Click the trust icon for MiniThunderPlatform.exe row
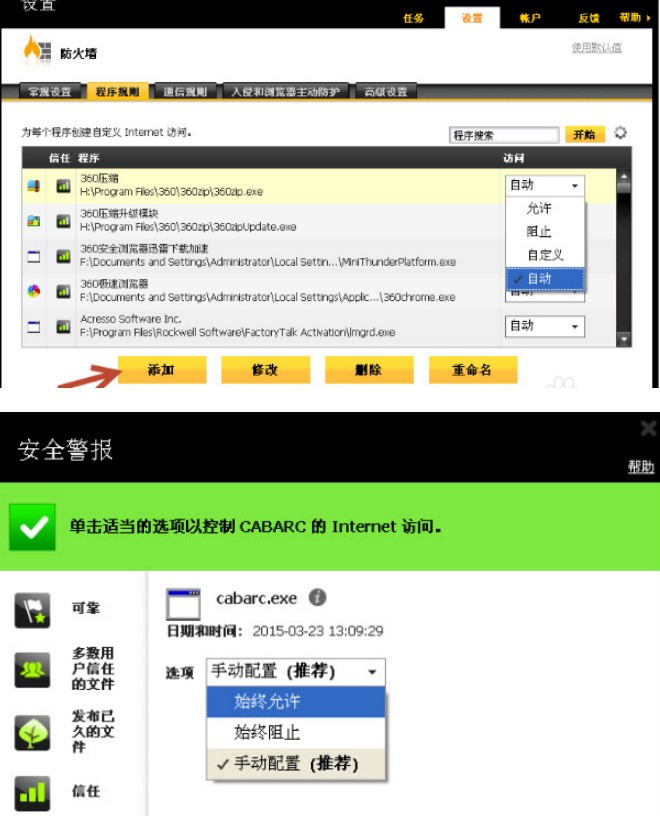Screen dimensions: 660x816 [64, 256]
